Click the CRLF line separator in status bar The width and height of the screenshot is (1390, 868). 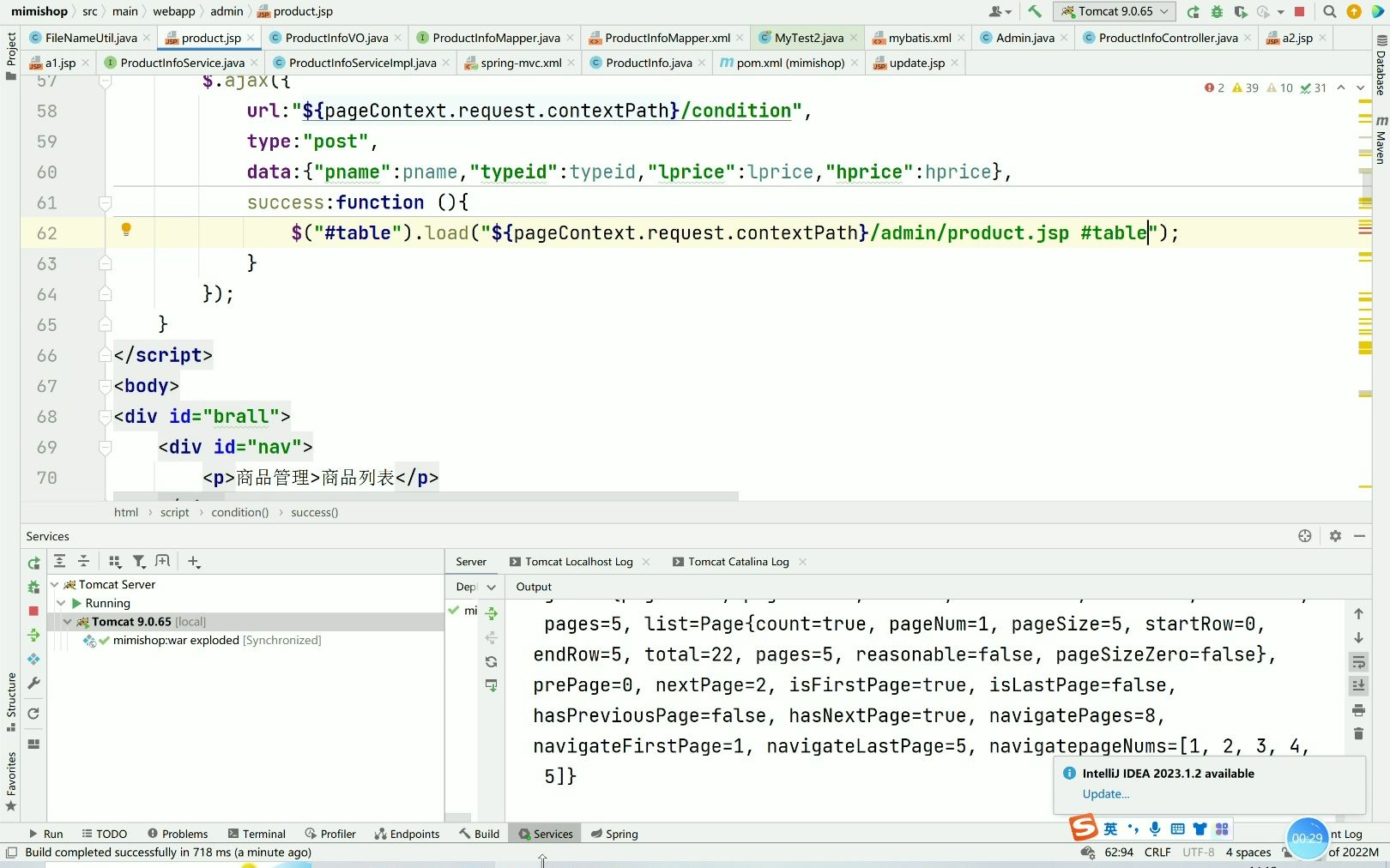point(1157,853)
